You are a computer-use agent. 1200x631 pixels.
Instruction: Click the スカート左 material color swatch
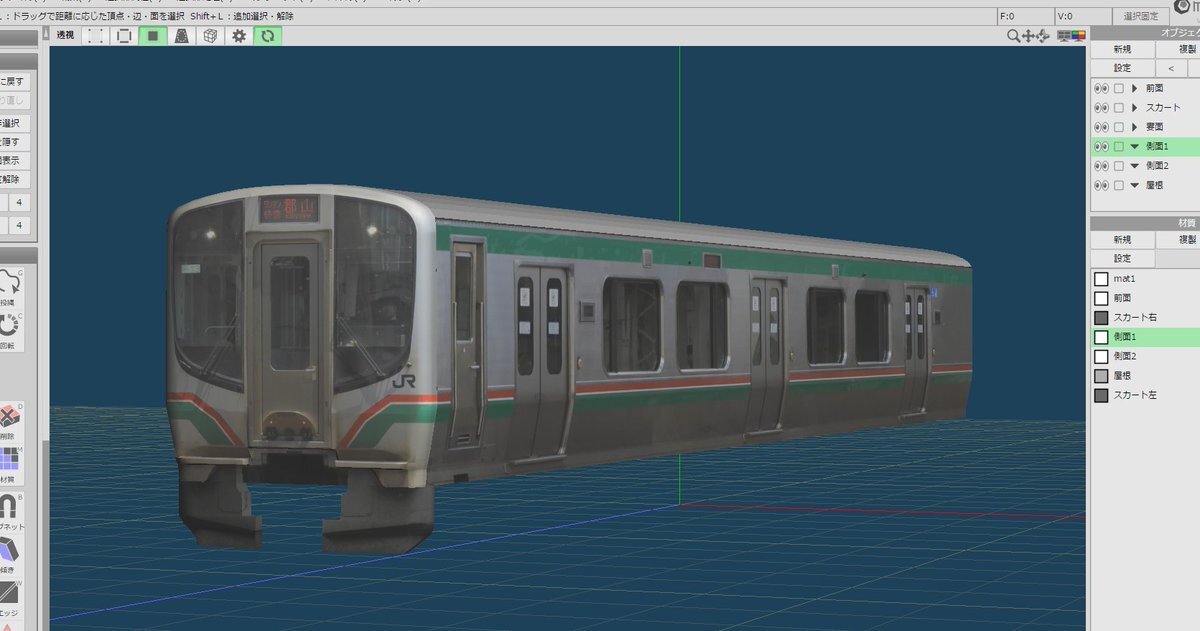pos(1101,395)
